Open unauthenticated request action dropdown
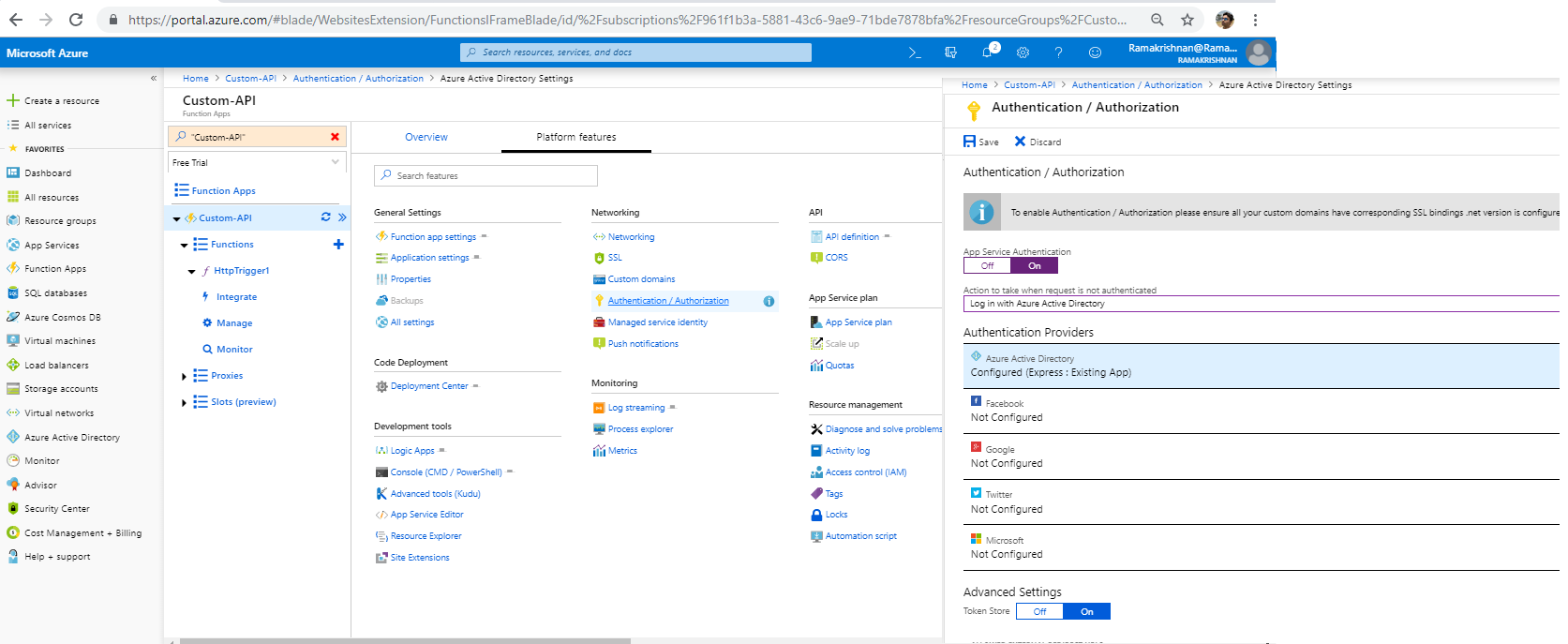 click(1262, 304)
